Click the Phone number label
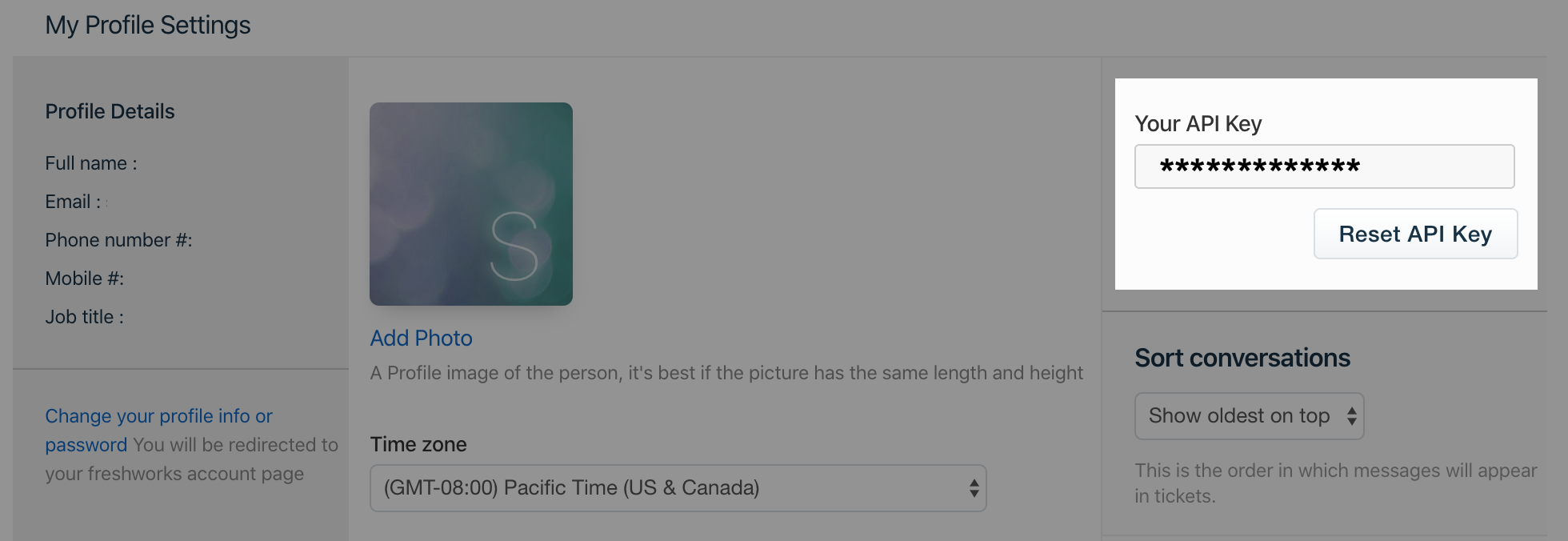Image resolution: width=1568 pixels, height=541 pixels. pyautogui.click(x=118, y=240)
